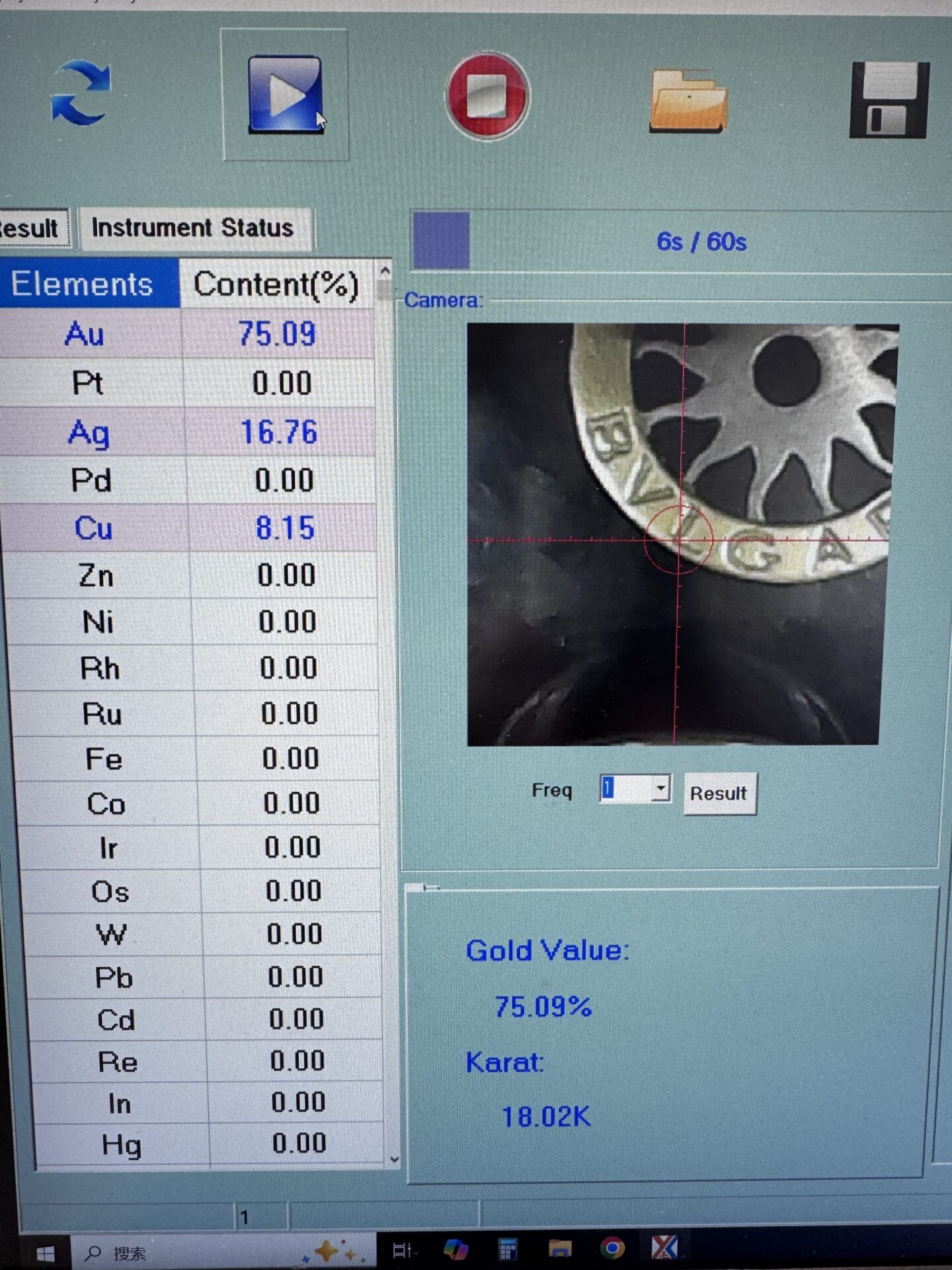Click the Au content value 75.09
Viewport: 952px width, 1270px height.
pos(277,333)
